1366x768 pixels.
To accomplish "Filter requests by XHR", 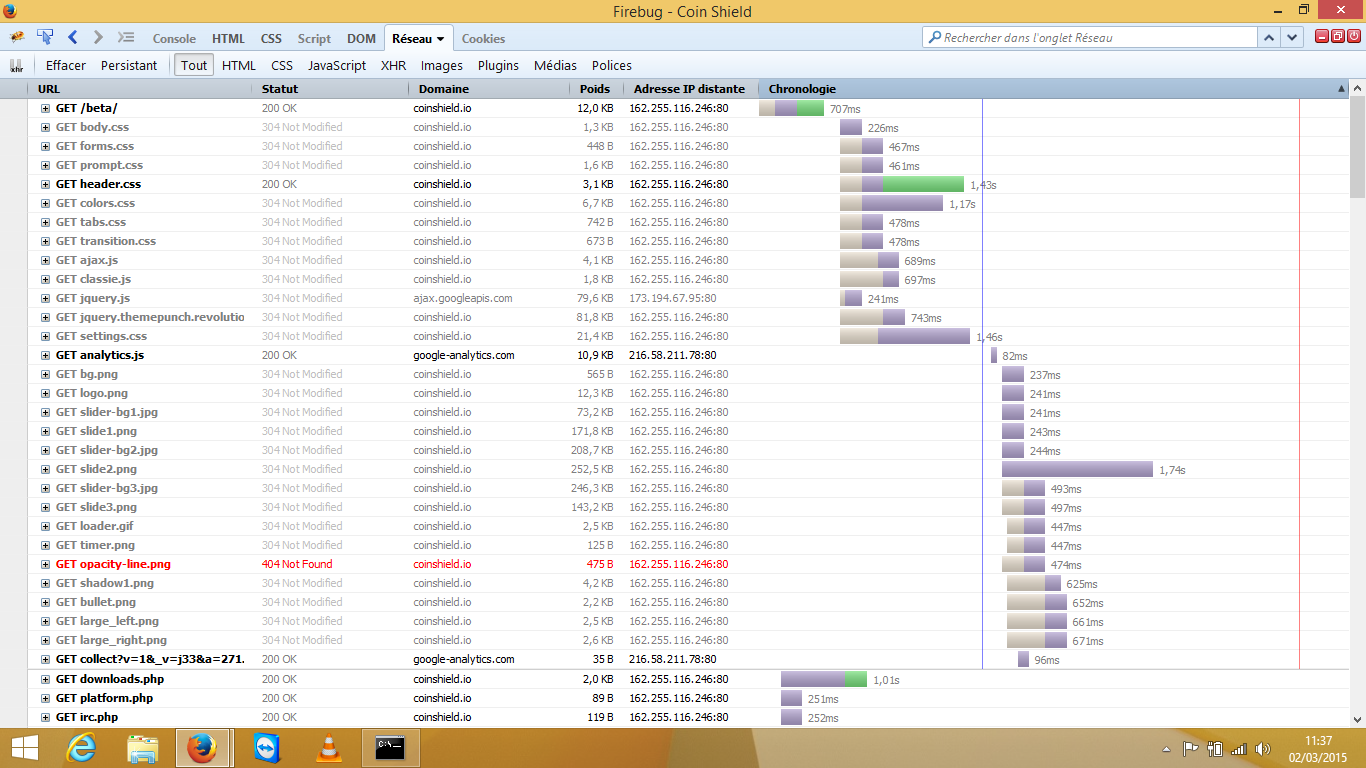I will 393,65.
